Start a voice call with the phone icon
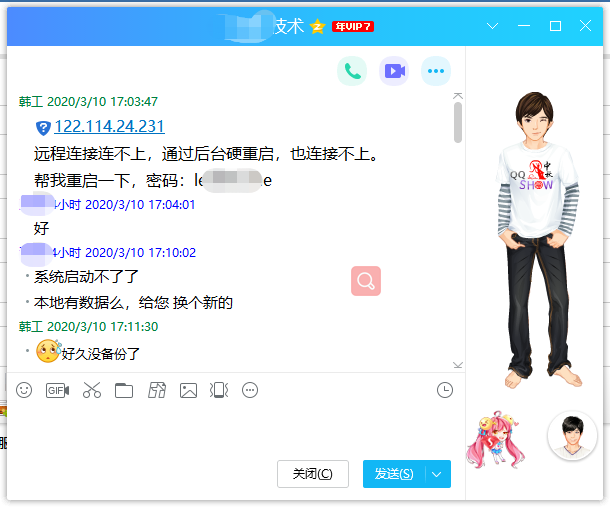Viewport: 610px width, 507px height. coord(352,71)
